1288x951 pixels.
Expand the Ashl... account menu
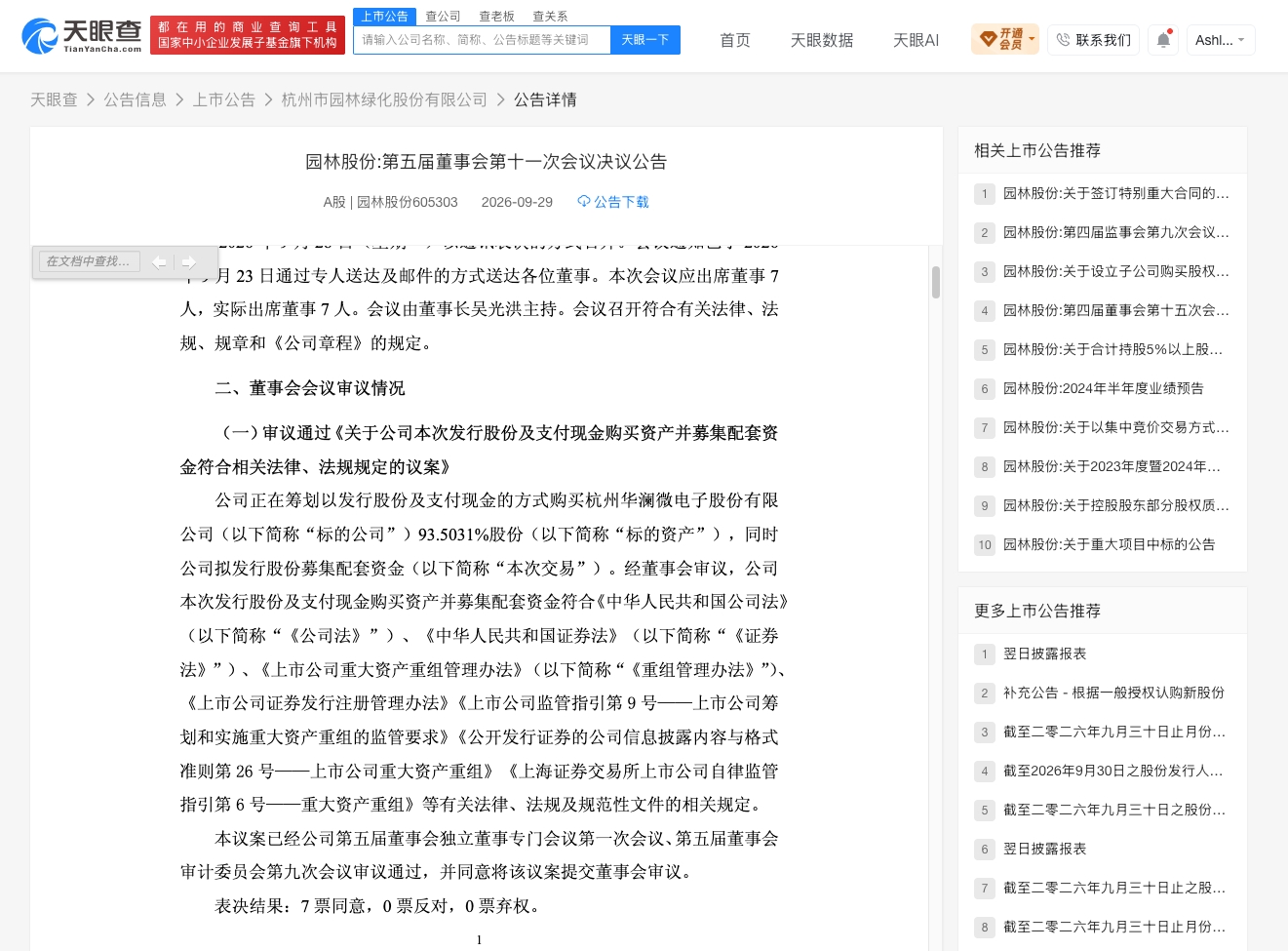click(x=1220, y=40)
